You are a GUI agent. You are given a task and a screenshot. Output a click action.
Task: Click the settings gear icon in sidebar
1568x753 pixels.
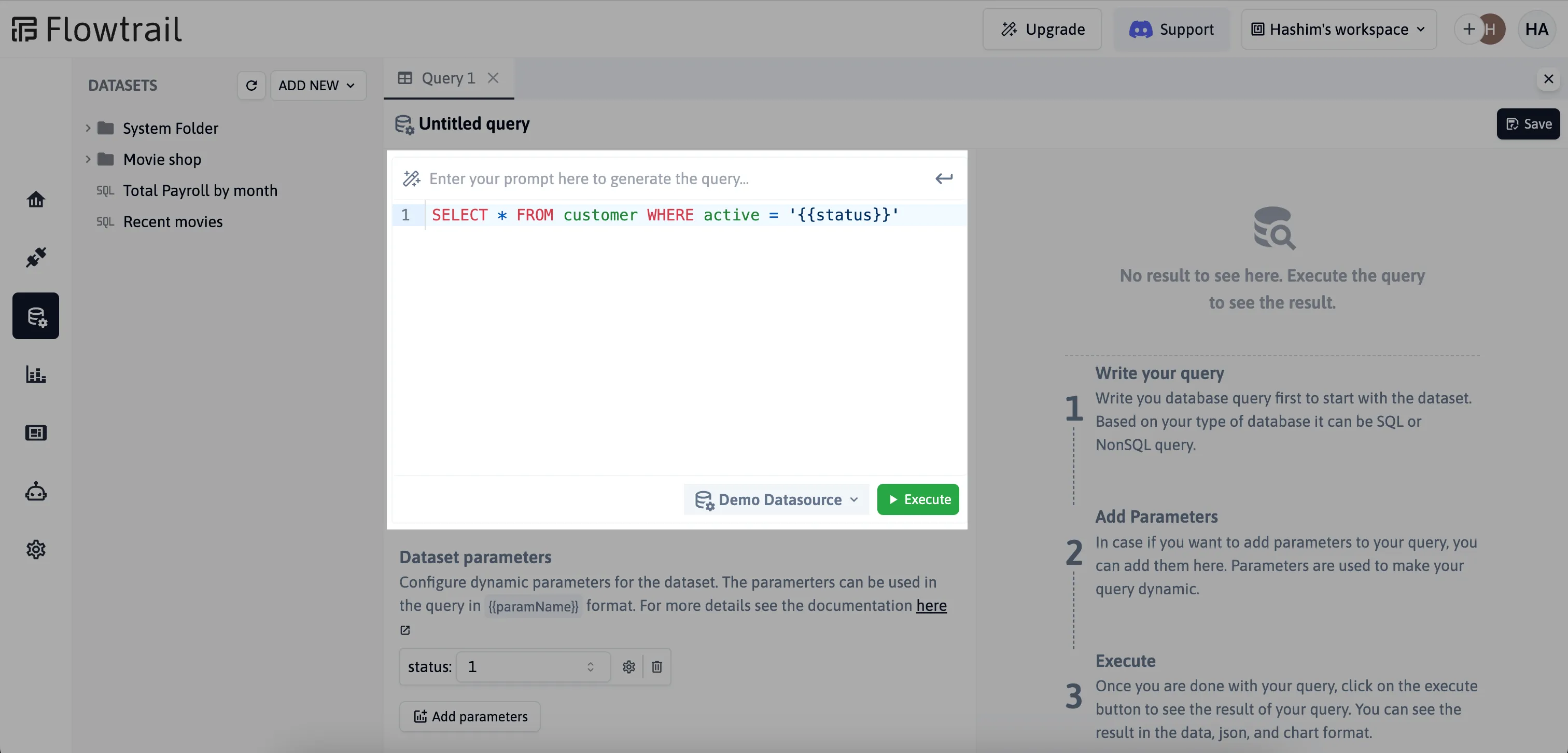[x=35, y=550]
